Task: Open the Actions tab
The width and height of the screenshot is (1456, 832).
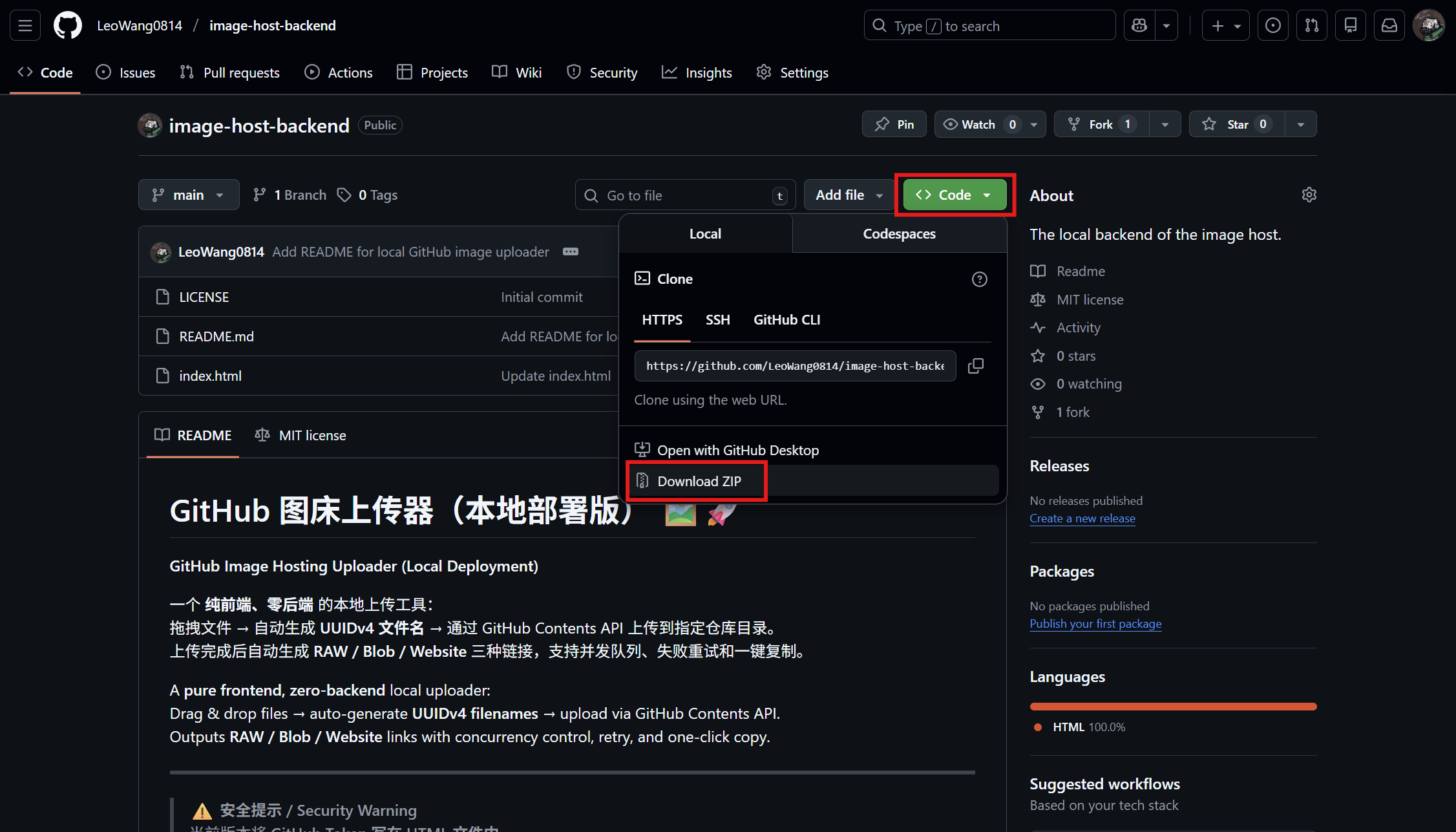Action: coord(338,72)
